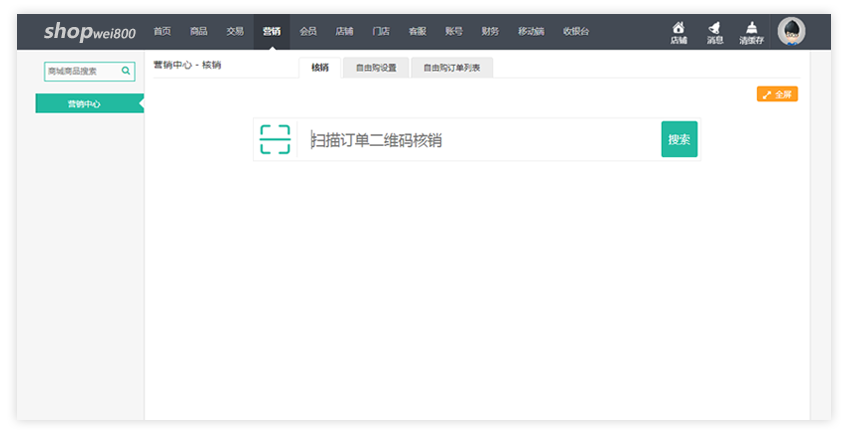Screen dimensions: 845x434
Task: Open 移动端 menu in top navigation
Action: coord(531,31)
